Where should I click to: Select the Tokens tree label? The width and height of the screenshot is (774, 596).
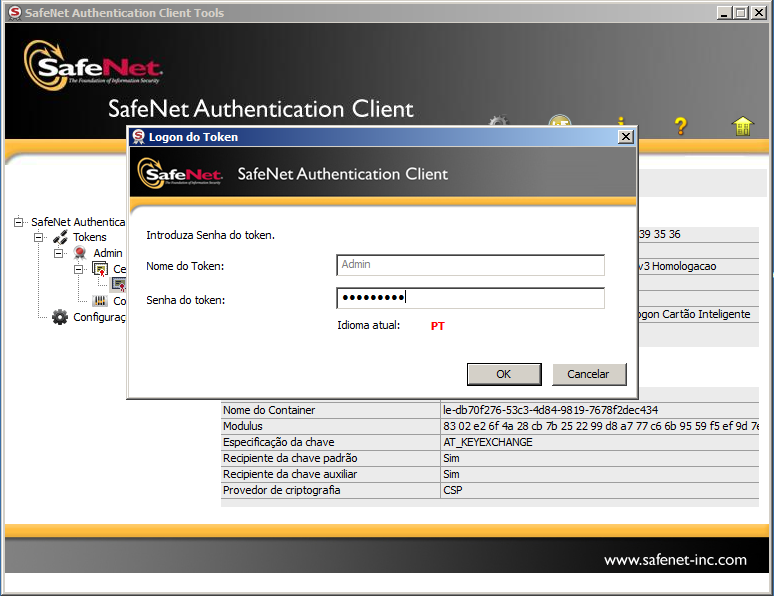point(89,237)
